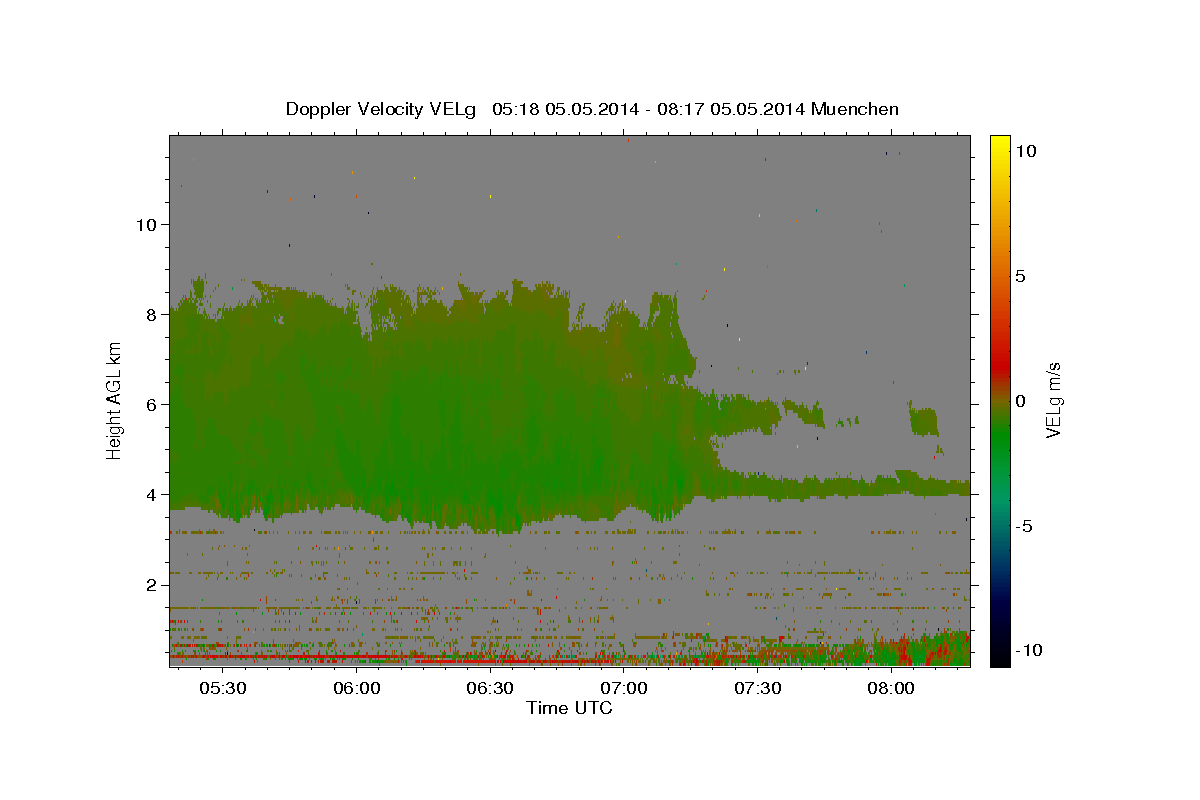Click the height tick label 8

point(152,314)
